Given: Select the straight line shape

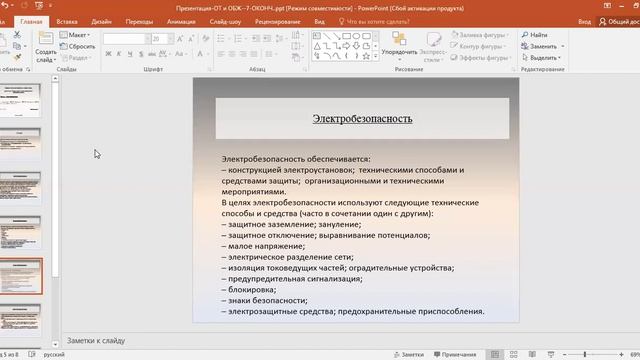Looking at the screenshot, I should coord(327,36).
